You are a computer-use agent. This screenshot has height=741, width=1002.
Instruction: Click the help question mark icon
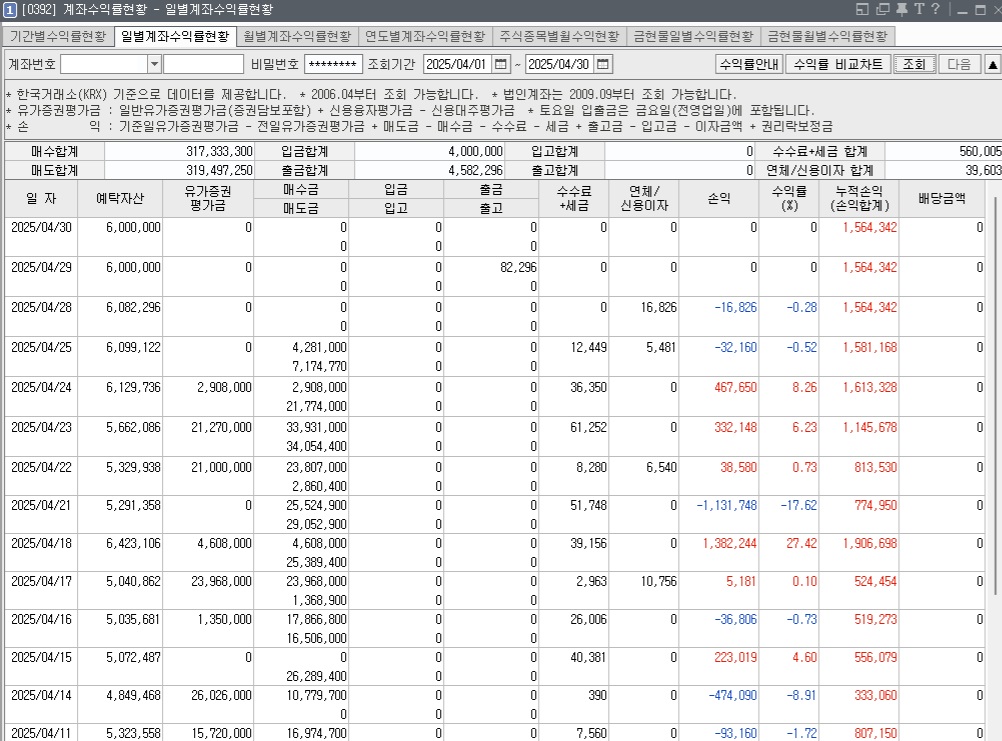pyautogui.click(x=934, y=10)
